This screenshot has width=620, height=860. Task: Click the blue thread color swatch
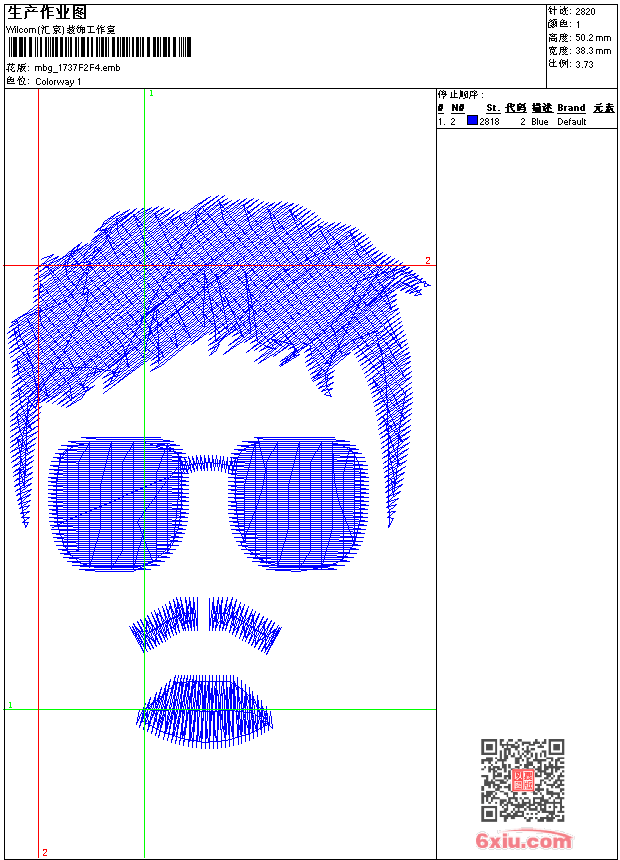(472, 121)
